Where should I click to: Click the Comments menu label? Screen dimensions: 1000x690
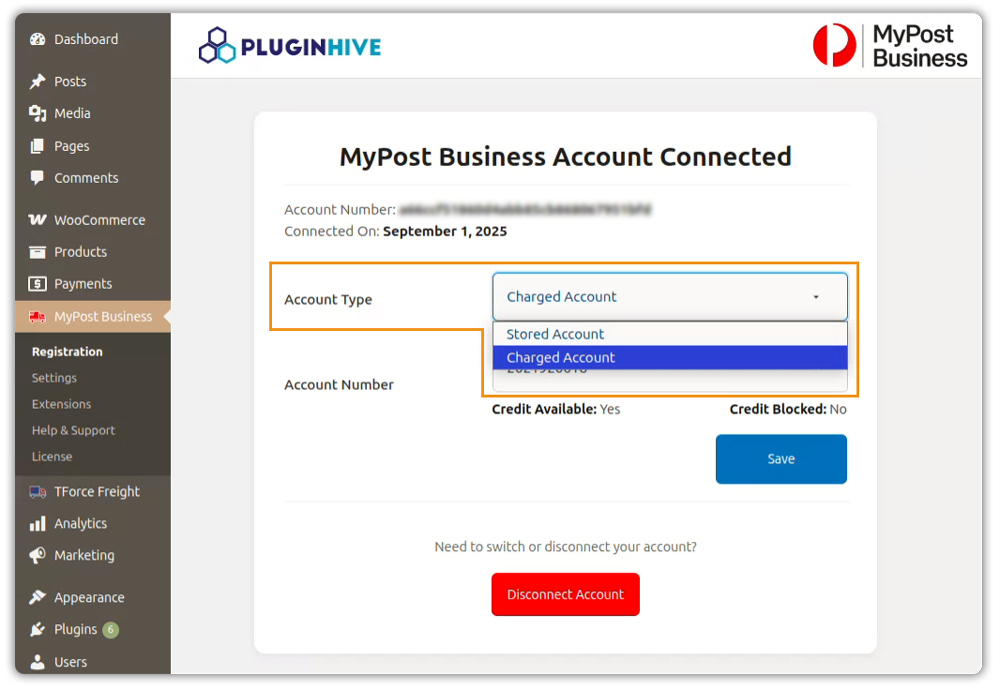point(86,178)
